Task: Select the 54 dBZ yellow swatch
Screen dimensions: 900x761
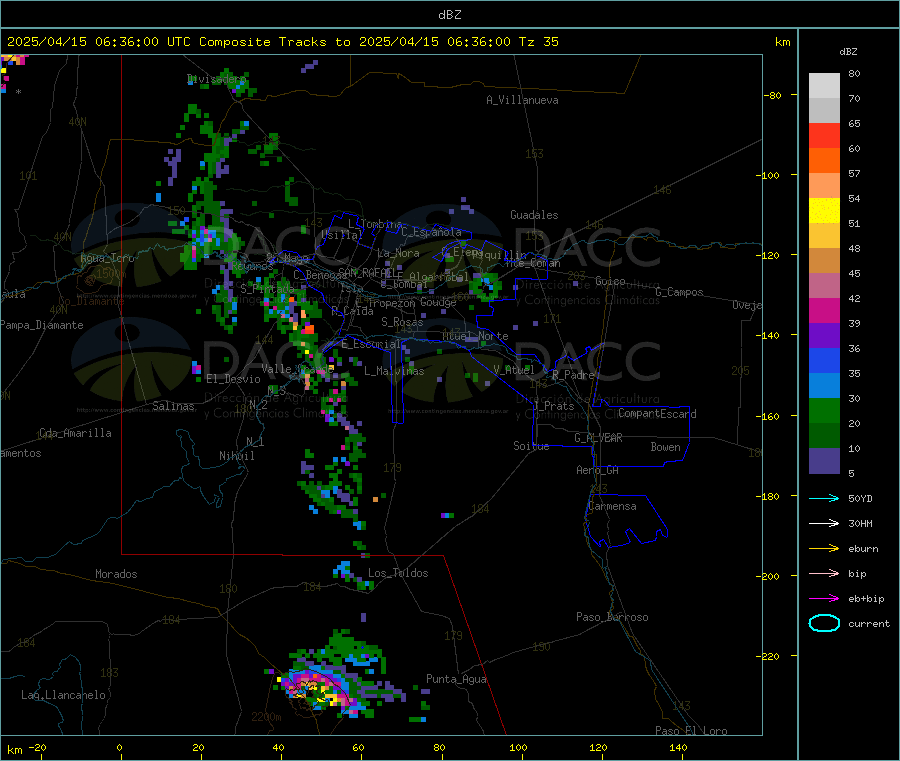Action: pos(824,211)
